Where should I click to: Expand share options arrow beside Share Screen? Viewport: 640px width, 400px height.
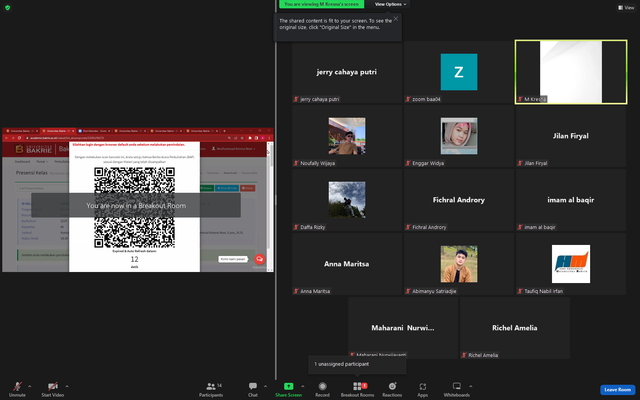(x=302, y=386)
